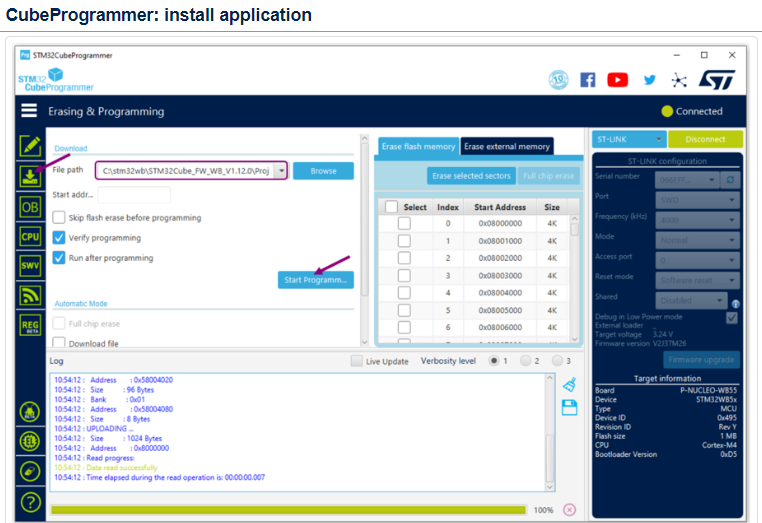Viewport: 762px width, 523px height.
Task: Toggle Live Update checkbox
Action: (357, 361)
